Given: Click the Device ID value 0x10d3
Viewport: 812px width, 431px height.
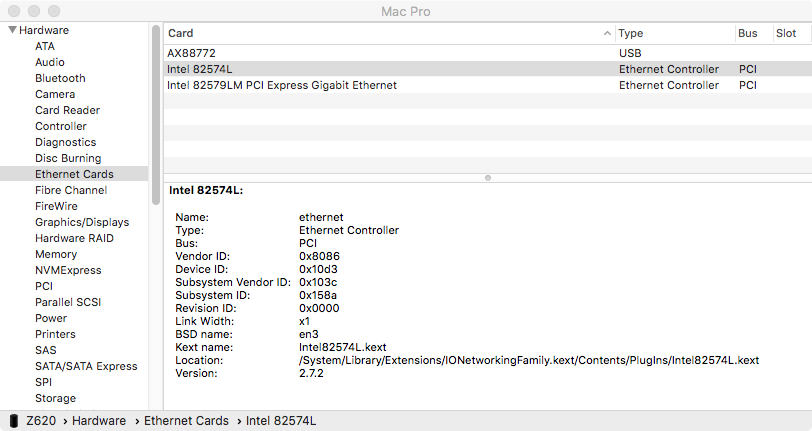Looking at the screenshot, I should click(318, 269).
